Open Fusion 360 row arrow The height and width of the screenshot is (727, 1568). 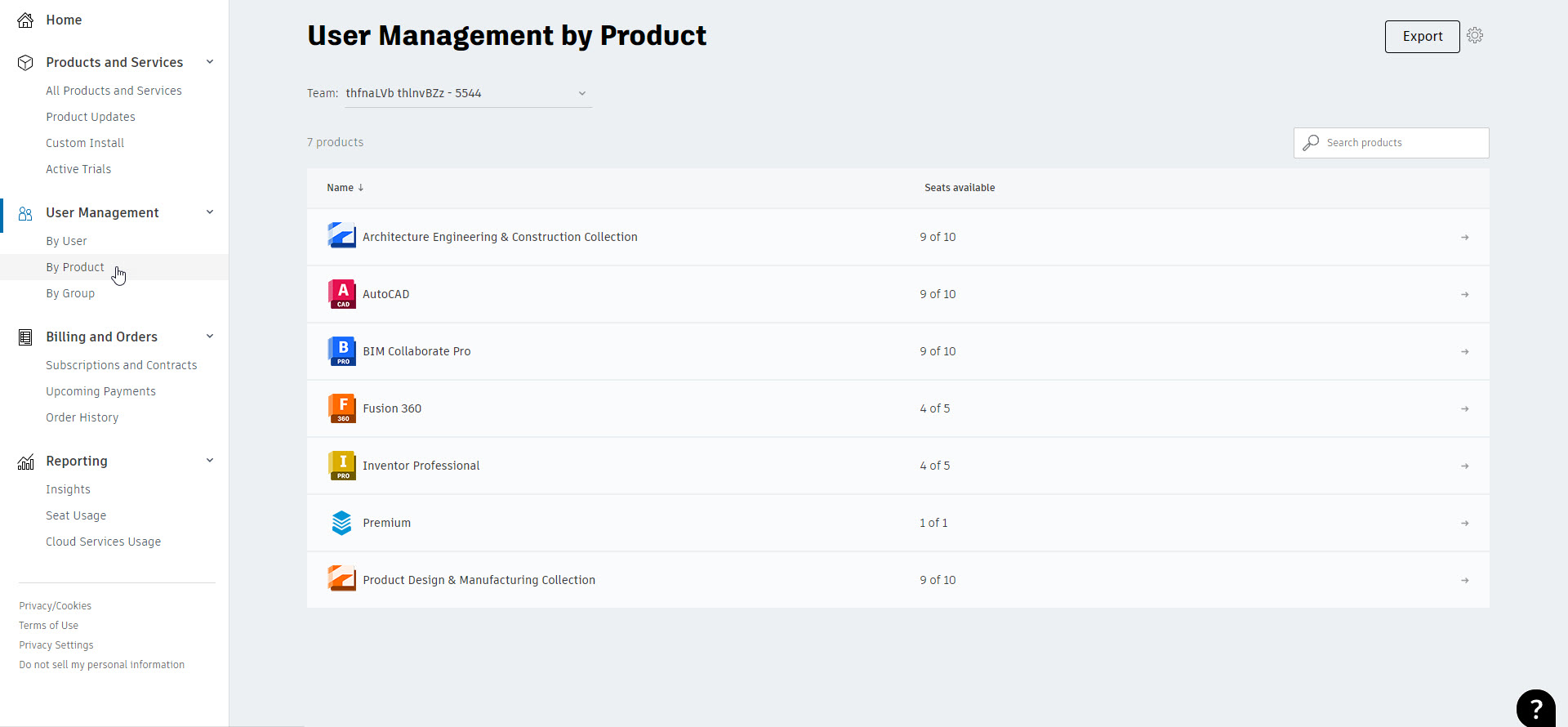pyautogui.click(x=1465, y=409)
